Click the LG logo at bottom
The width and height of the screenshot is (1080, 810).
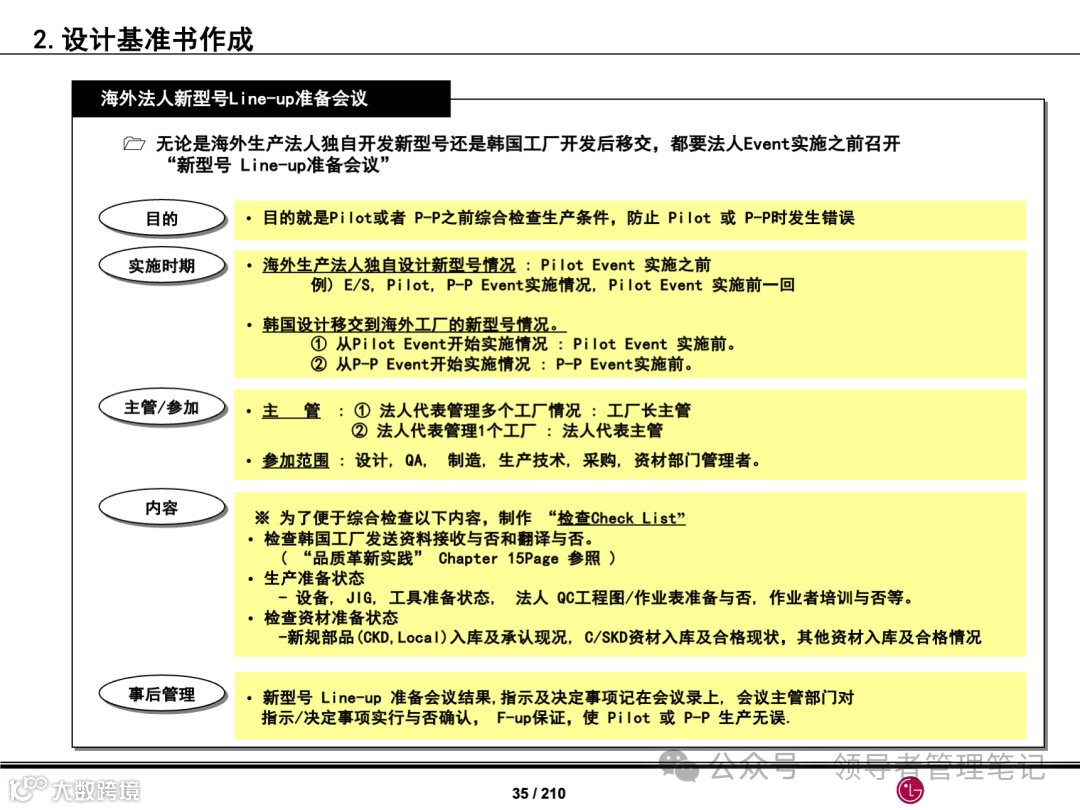point(910,790)
